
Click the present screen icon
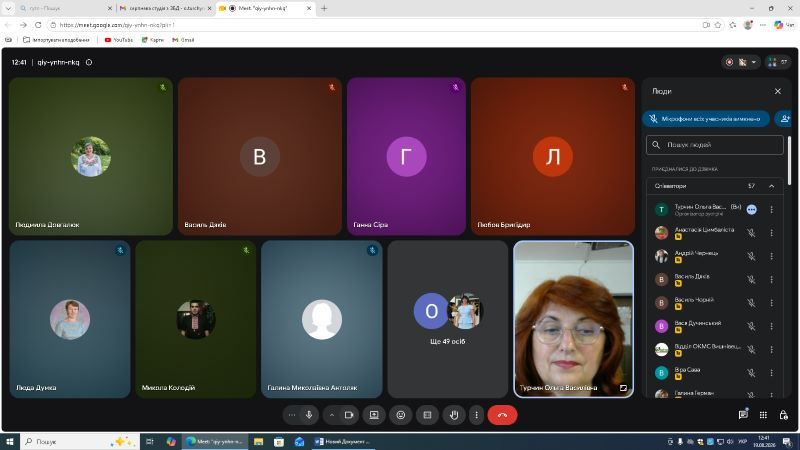tap(374, 415)
